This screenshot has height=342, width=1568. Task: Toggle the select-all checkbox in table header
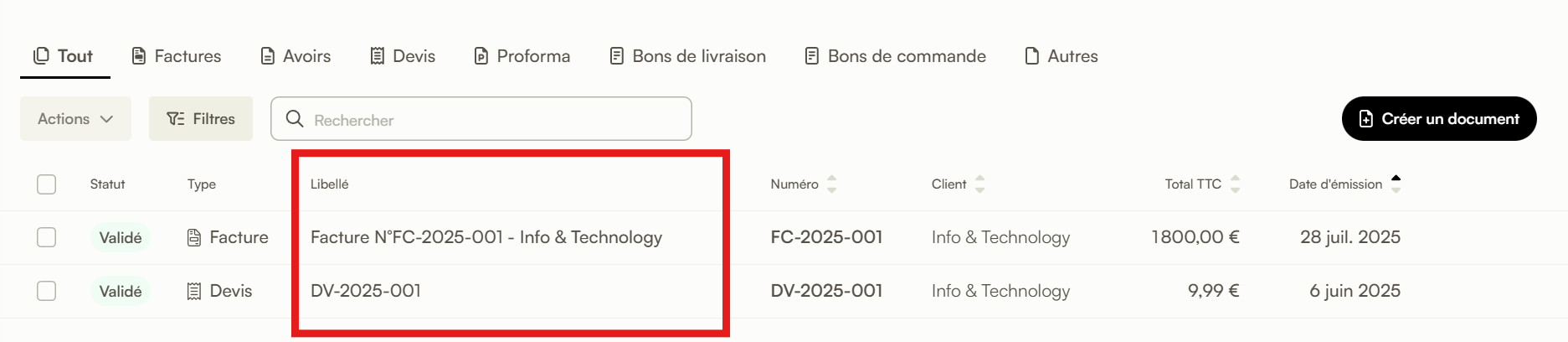[x=47, y=184]
